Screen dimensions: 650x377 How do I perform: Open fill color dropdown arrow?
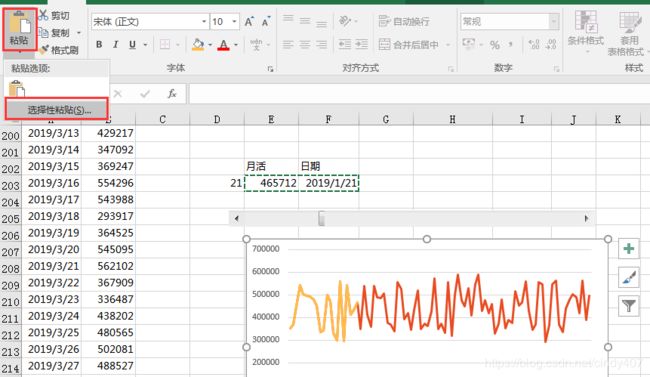click(x=210, y=45)
